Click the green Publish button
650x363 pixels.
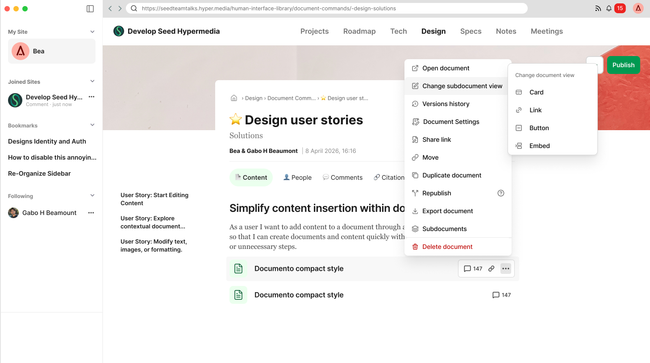pos(623,65)
